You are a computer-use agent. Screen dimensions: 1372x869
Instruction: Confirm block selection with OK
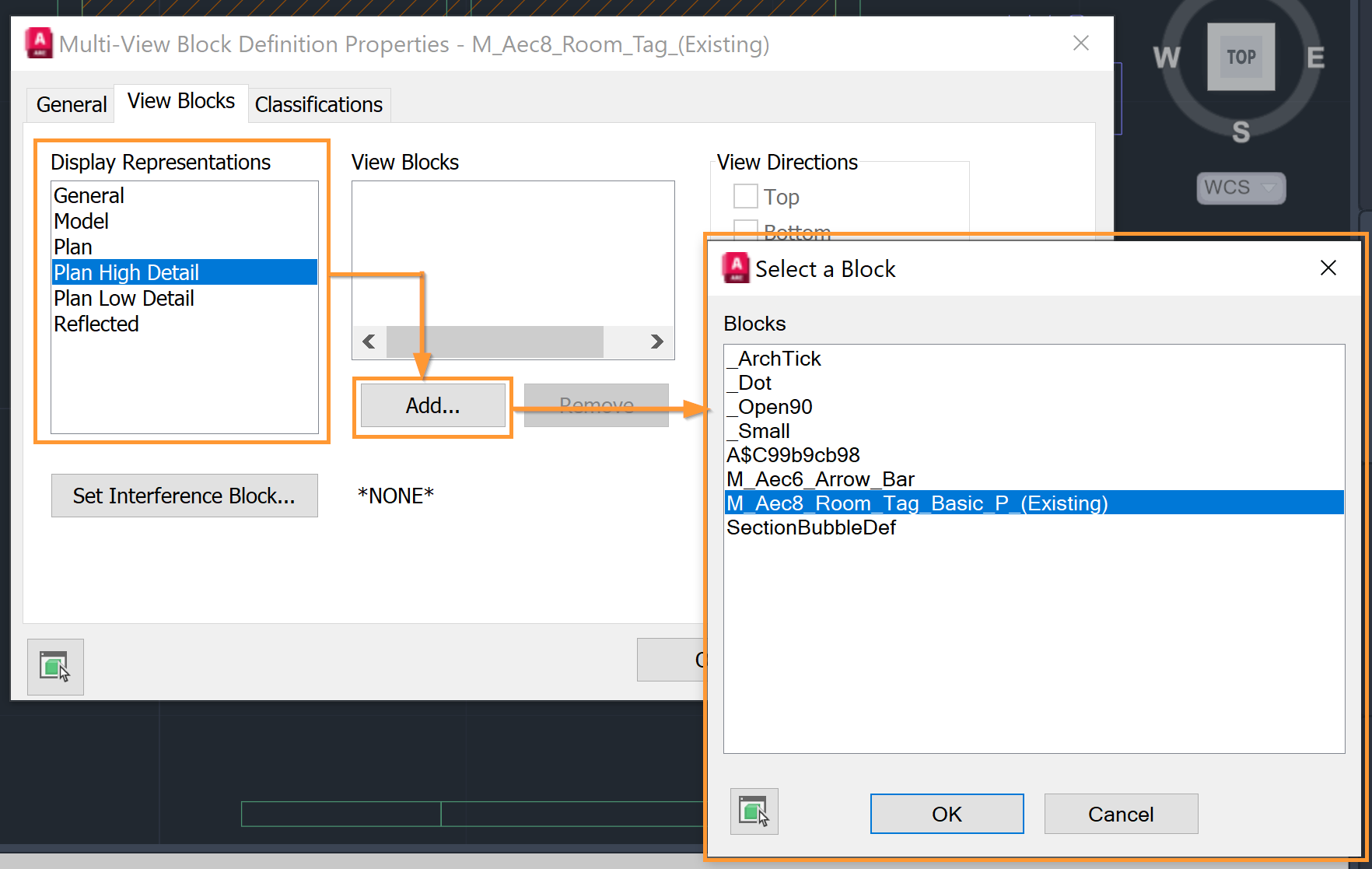tap(947, 813)
